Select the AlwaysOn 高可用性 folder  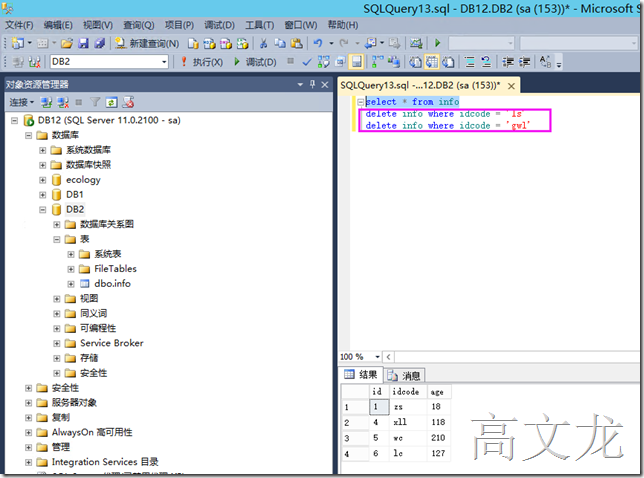click(92, 432)
